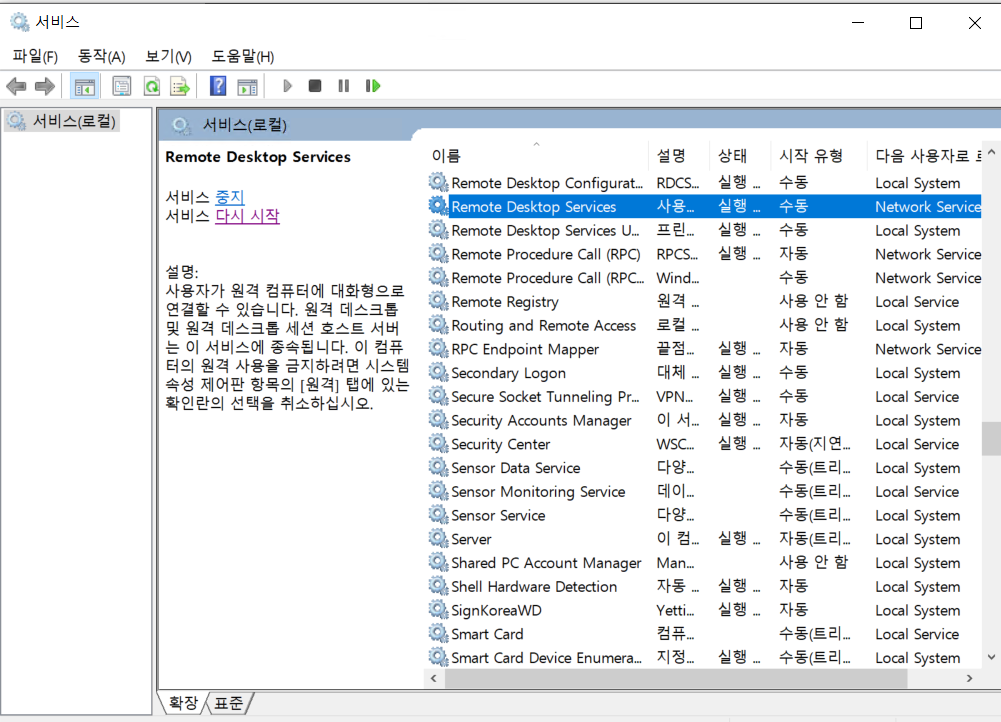Select Remote Procedure Call (RPC) row
This screenshot has height=722, width=1001.
[x=704, y=254]
